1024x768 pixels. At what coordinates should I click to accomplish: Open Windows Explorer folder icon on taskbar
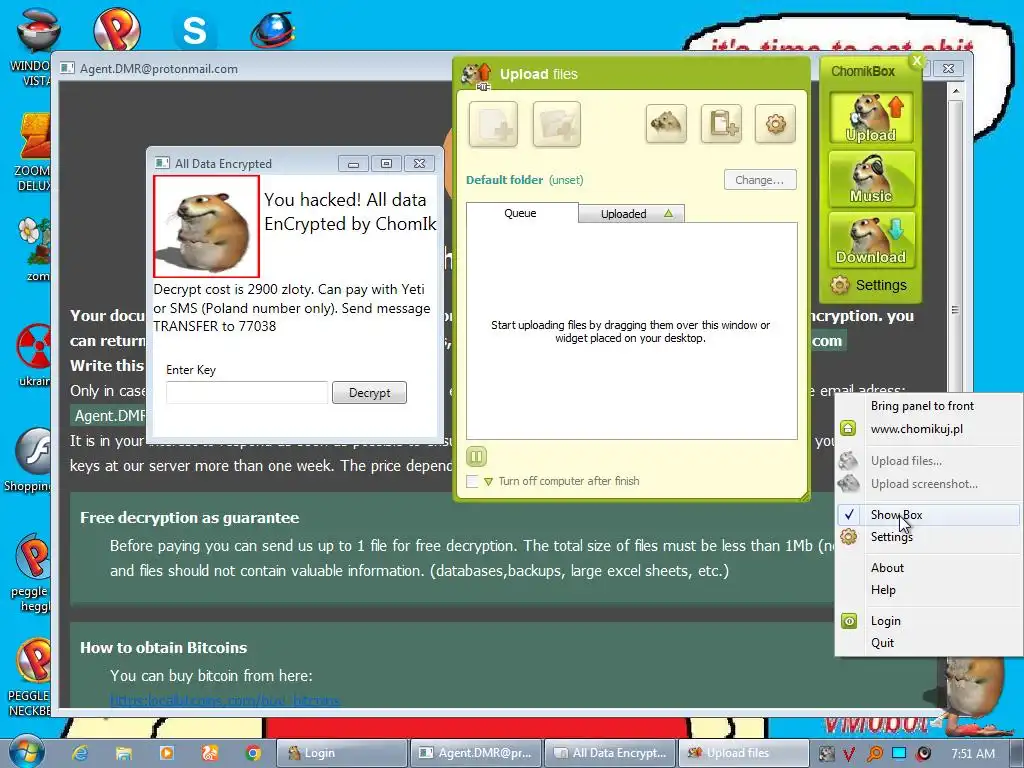[x=123, y=753]
